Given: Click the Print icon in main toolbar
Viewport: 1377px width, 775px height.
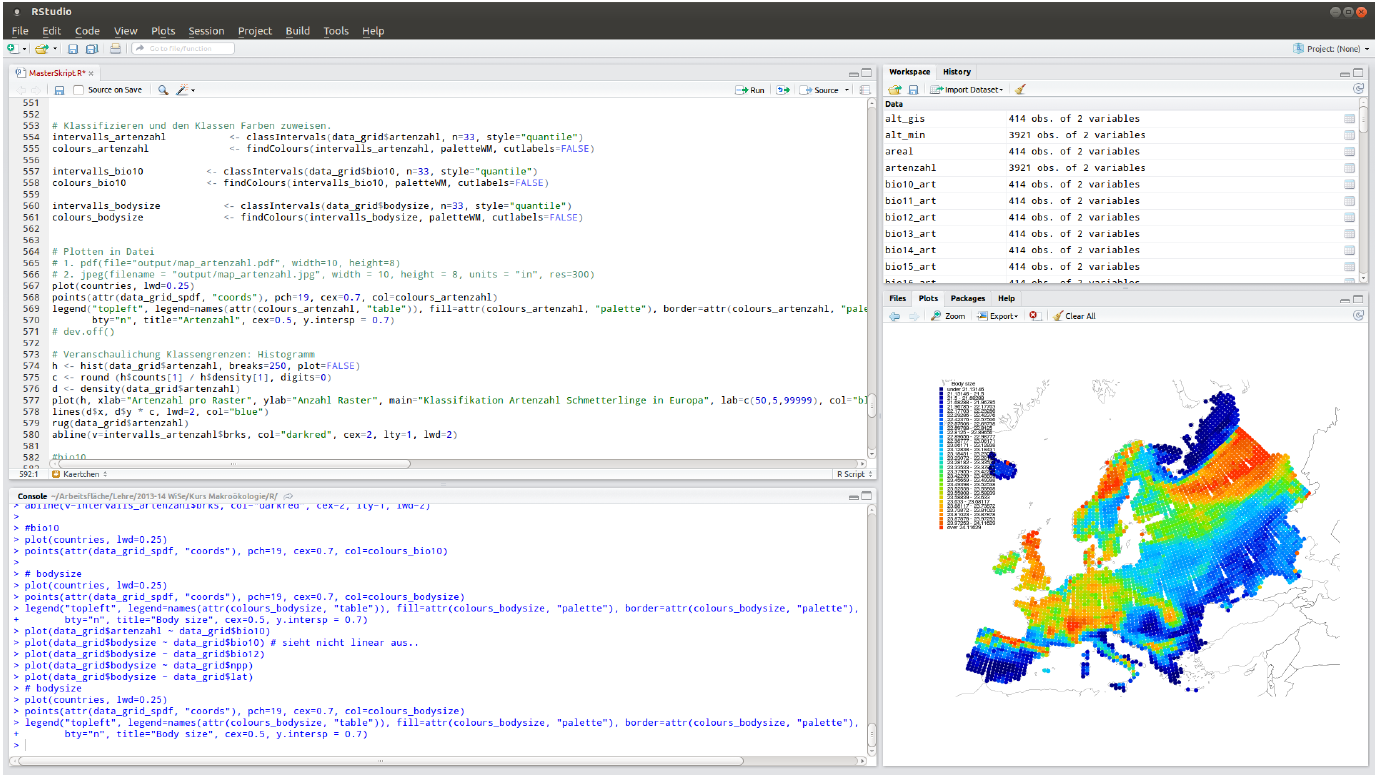Looking at the screenshot, I should pos(115,48).
